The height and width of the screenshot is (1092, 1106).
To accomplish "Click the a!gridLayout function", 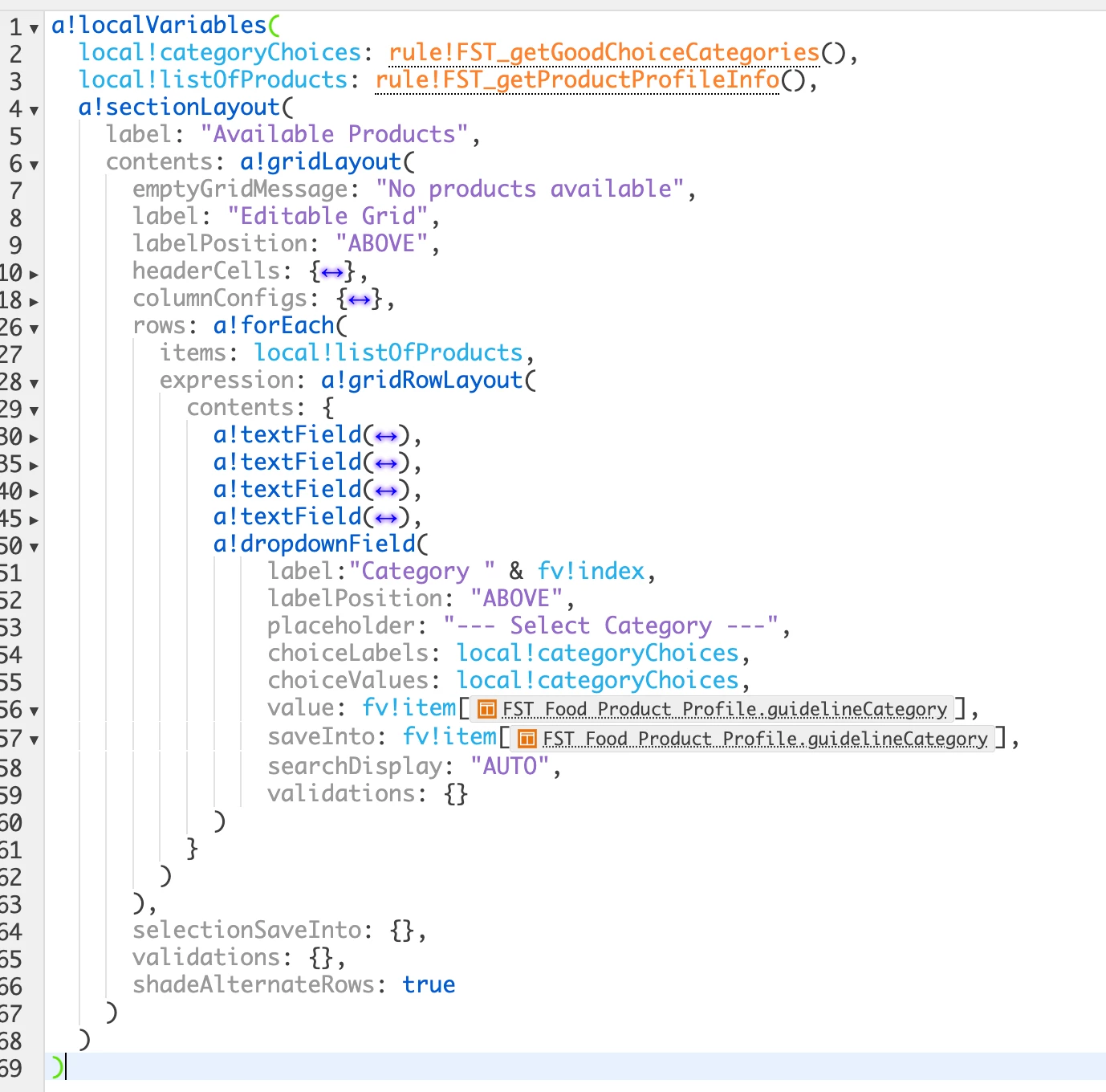I will click(321, 162).
